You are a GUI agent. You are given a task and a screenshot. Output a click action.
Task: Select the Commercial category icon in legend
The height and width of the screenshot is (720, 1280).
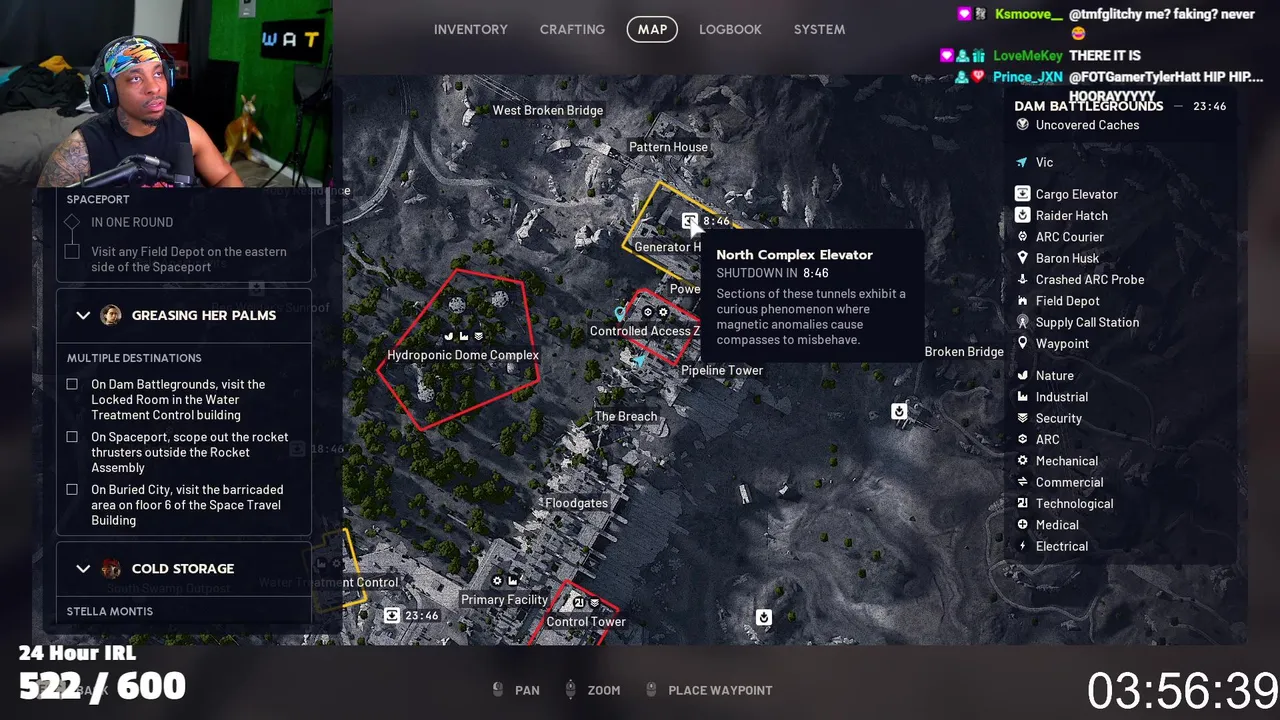pos(1022,482)
